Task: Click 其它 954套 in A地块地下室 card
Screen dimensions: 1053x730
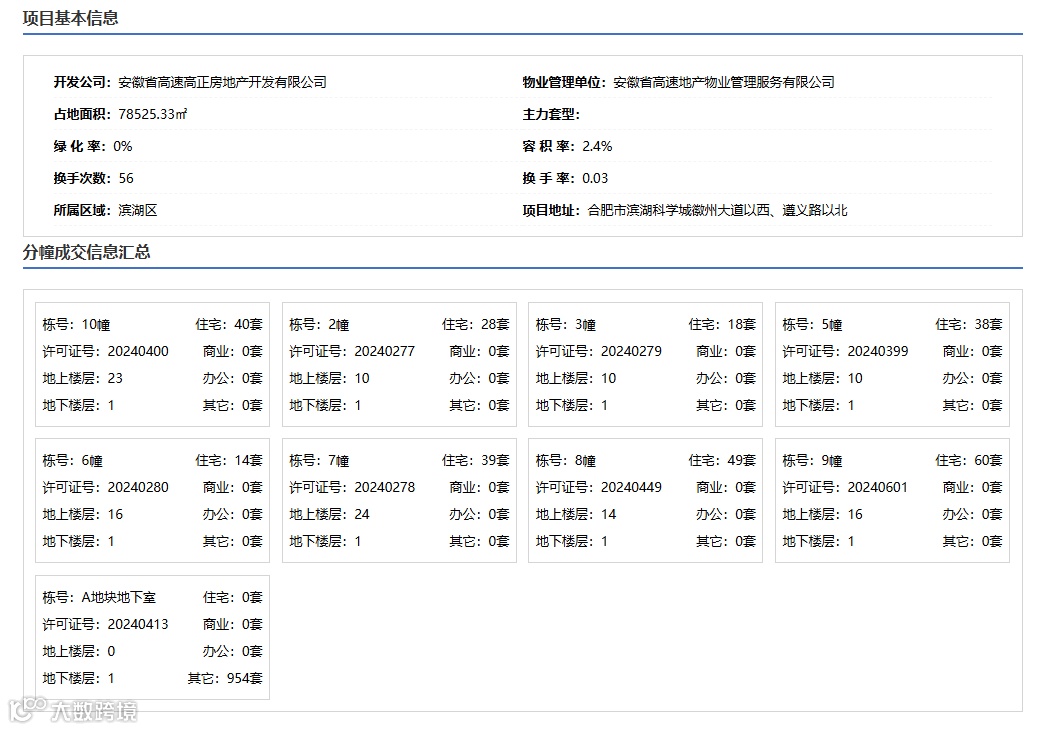Action: click(225, 678)
